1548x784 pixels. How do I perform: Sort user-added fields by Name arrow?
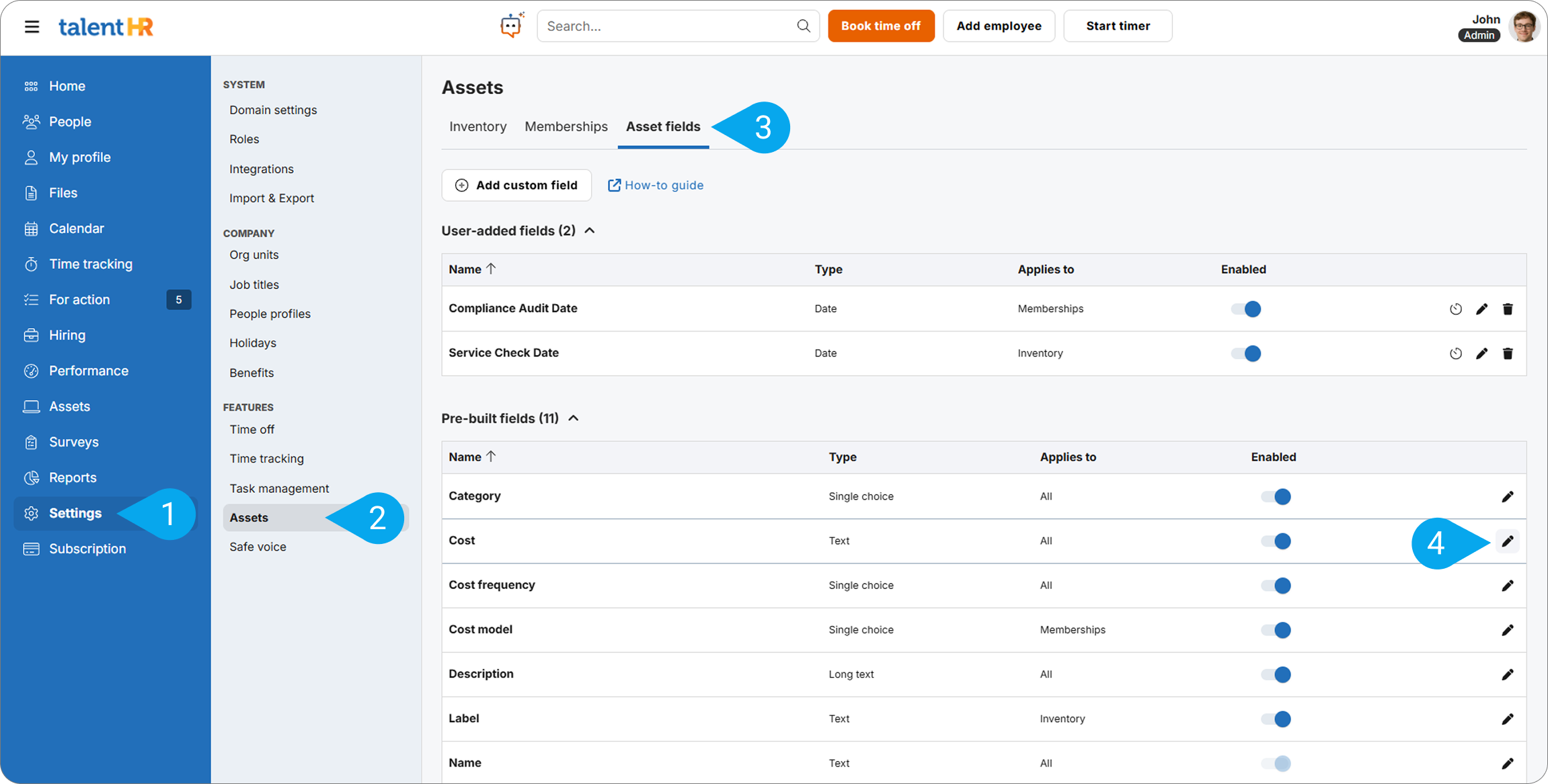click(x=491, y=269)
